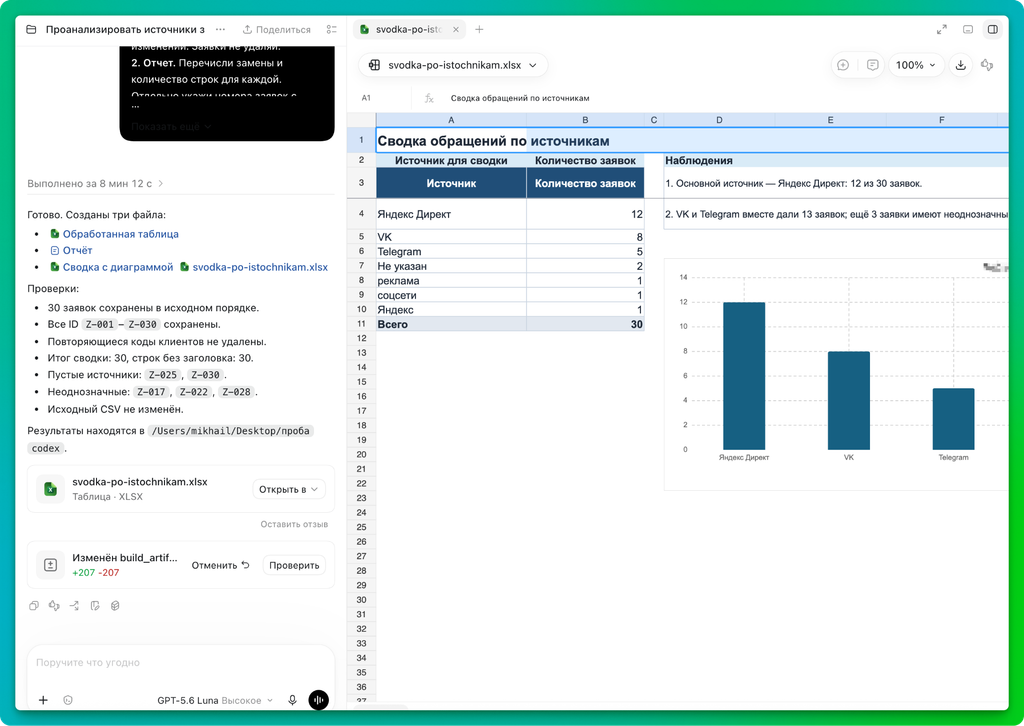Add a new tab with the plus icon
Image resolution: width=1024 pixels, height=726 pixels.
pyautogui.click(x=479, y=29)
